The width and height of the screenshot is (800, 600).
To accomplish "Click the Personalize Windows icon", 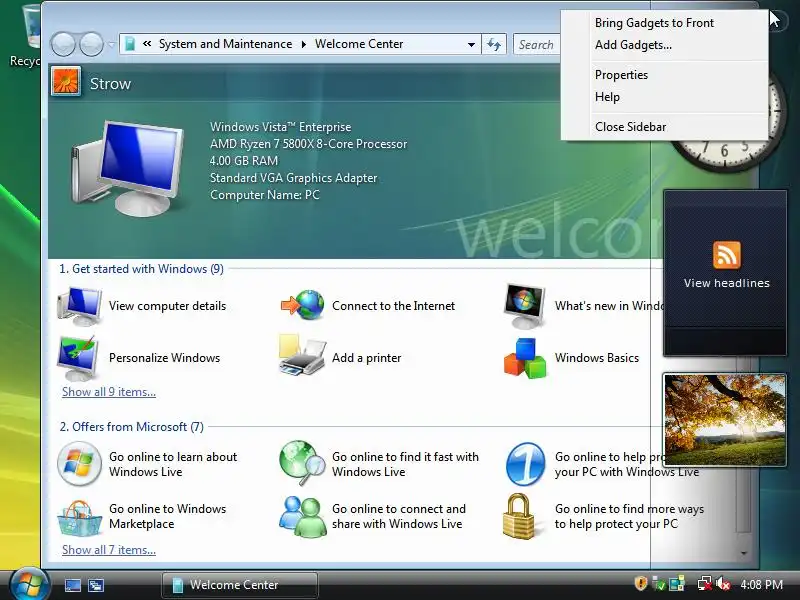I will (x=79, y=358).
